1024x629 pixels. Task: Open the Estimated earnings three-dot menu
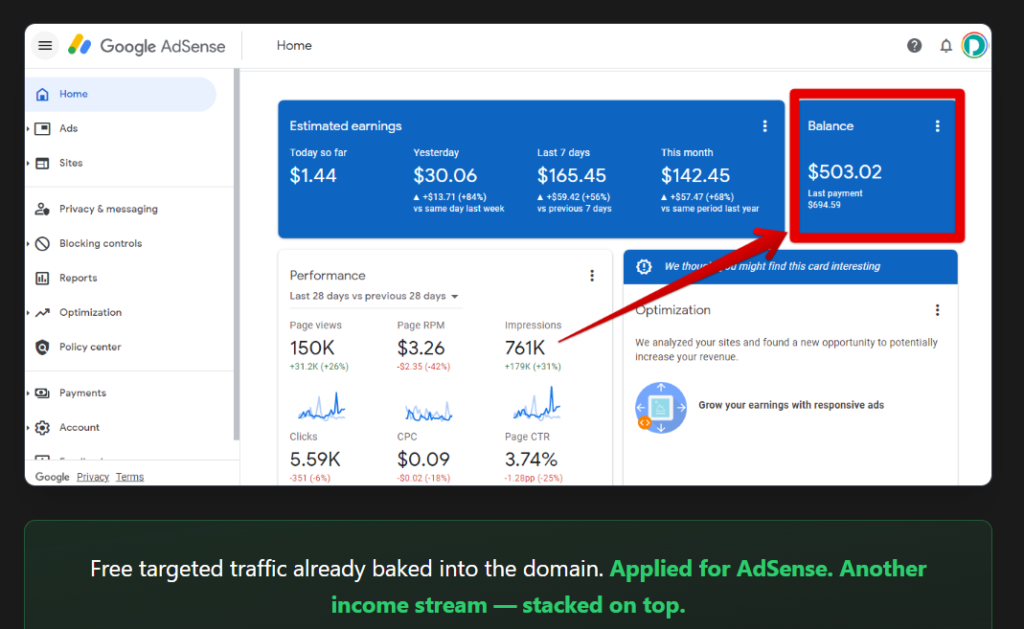765,126
